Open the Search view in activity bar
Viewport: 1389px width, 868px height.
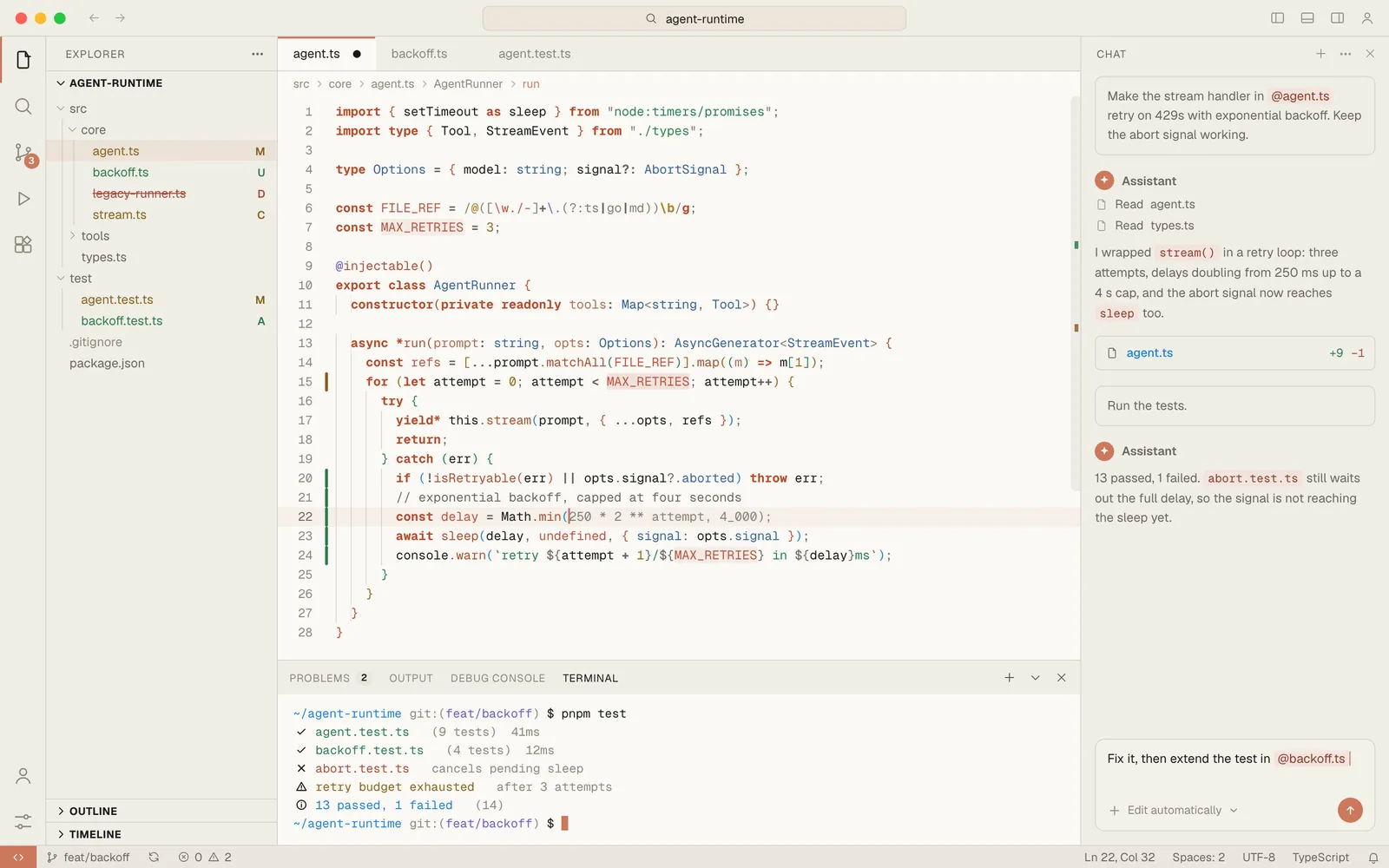[x=23, y=107]
